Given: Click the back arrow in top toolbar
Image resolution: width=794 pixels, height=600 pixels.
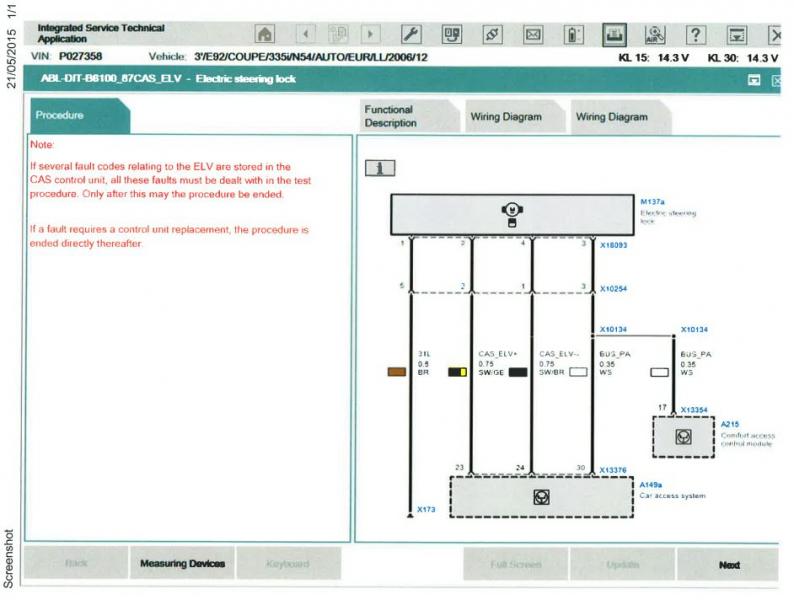Looking at the screenshot, I should [x=305, y=34].
